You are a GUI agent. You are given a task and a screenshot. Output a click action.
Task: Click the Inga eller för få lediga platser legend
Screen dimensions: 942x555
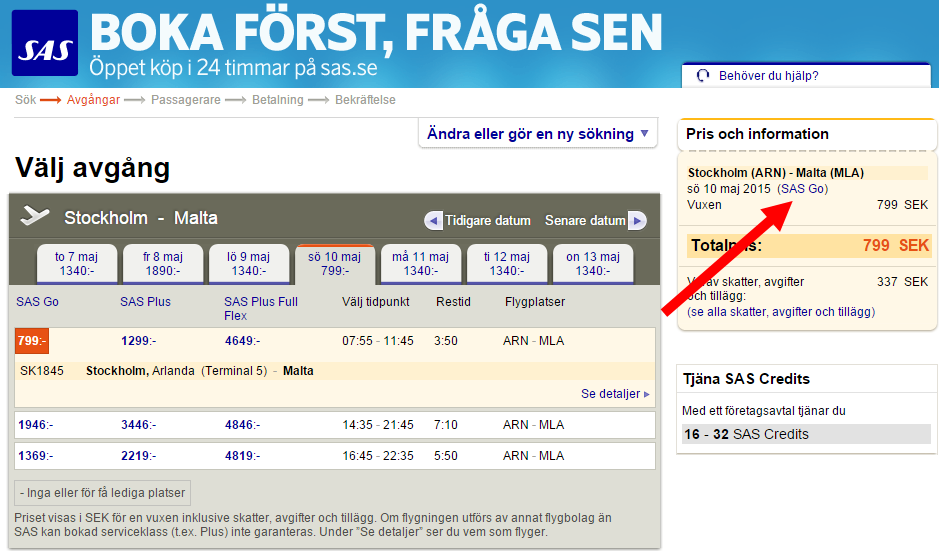coord(103,493)
